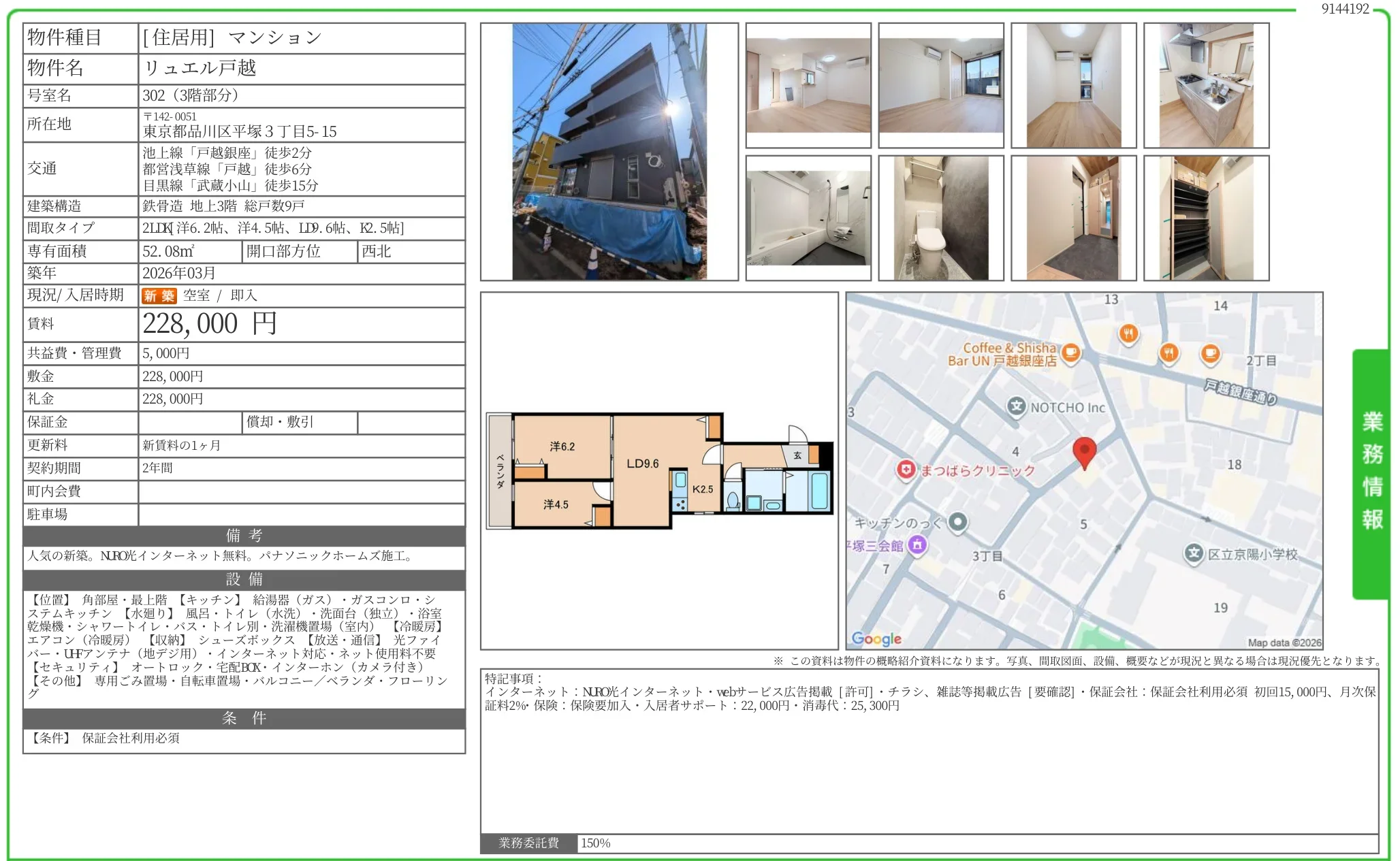The height and width of the screenshot is (861, 1400).
Task: Open the toilet room photo thumbnail
Action: click(x=941, y=218)
